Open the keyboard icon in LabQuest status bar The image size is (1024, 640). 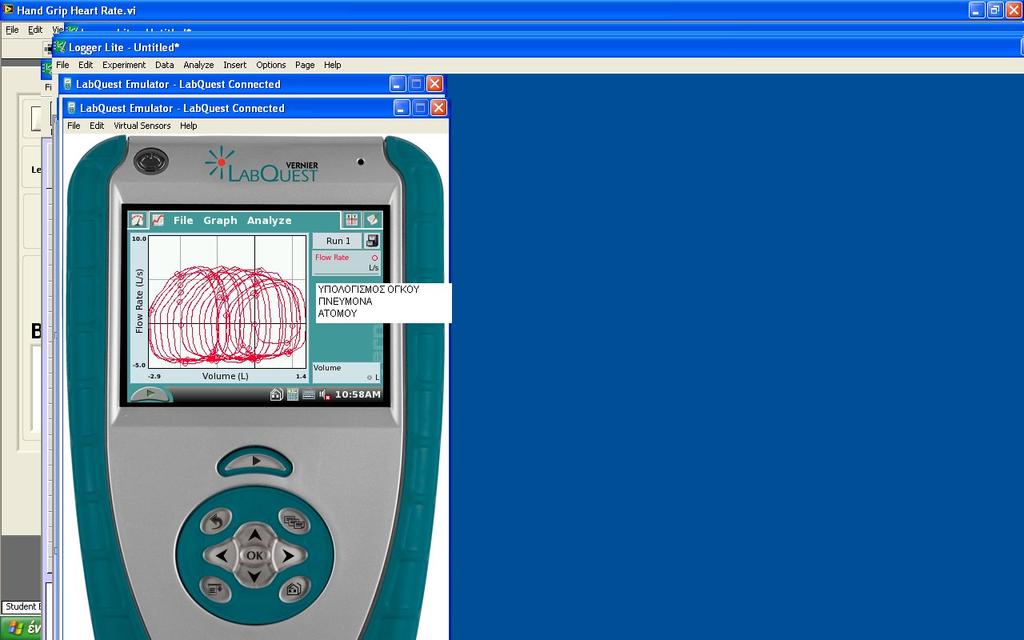point(308,394)
